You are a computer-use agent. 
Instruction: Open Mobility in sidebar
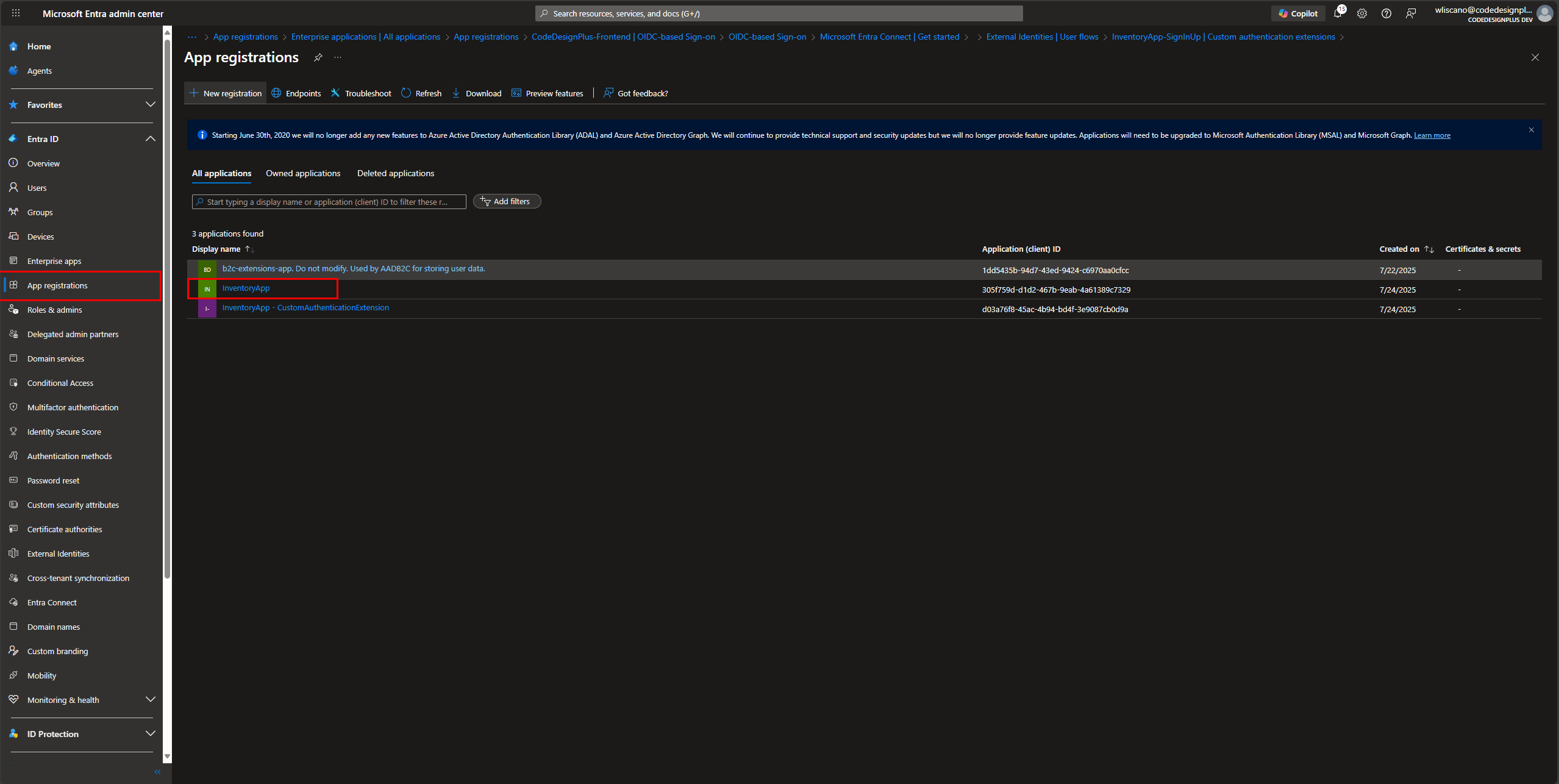41,675
